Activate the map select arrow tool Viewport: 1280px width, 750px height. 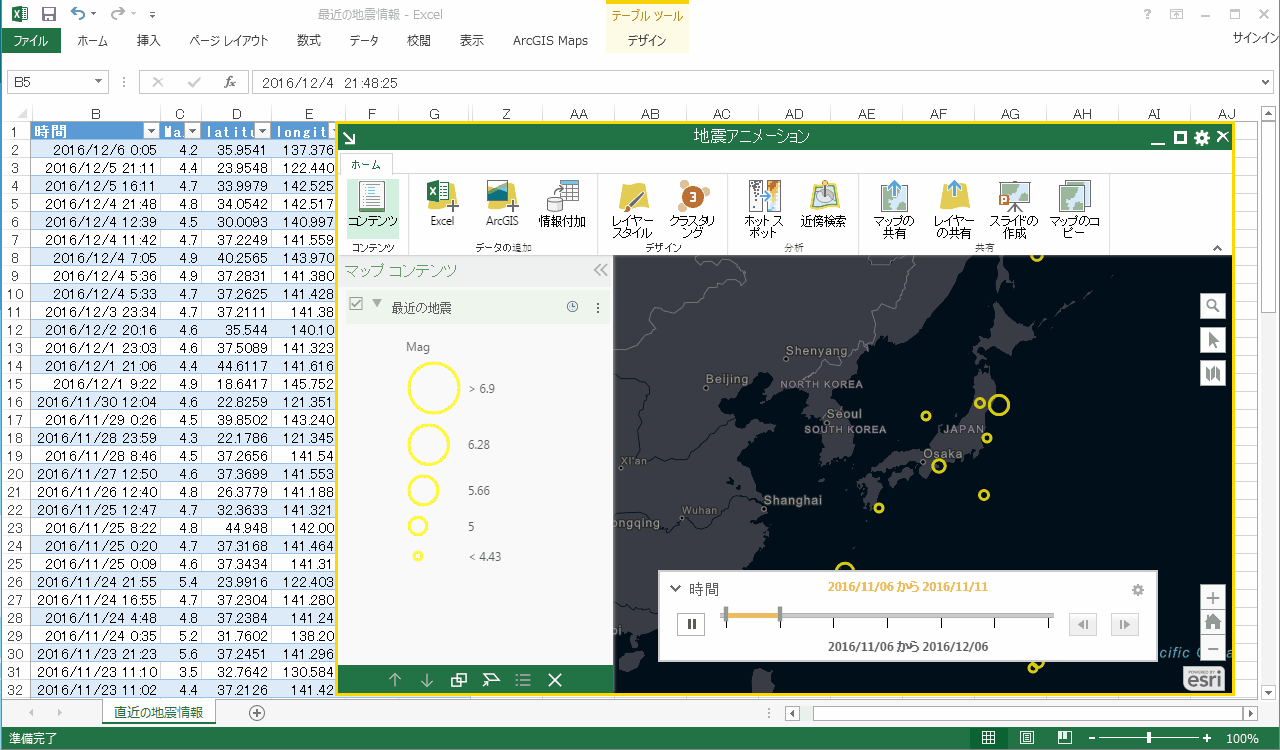coord(1213,340)
